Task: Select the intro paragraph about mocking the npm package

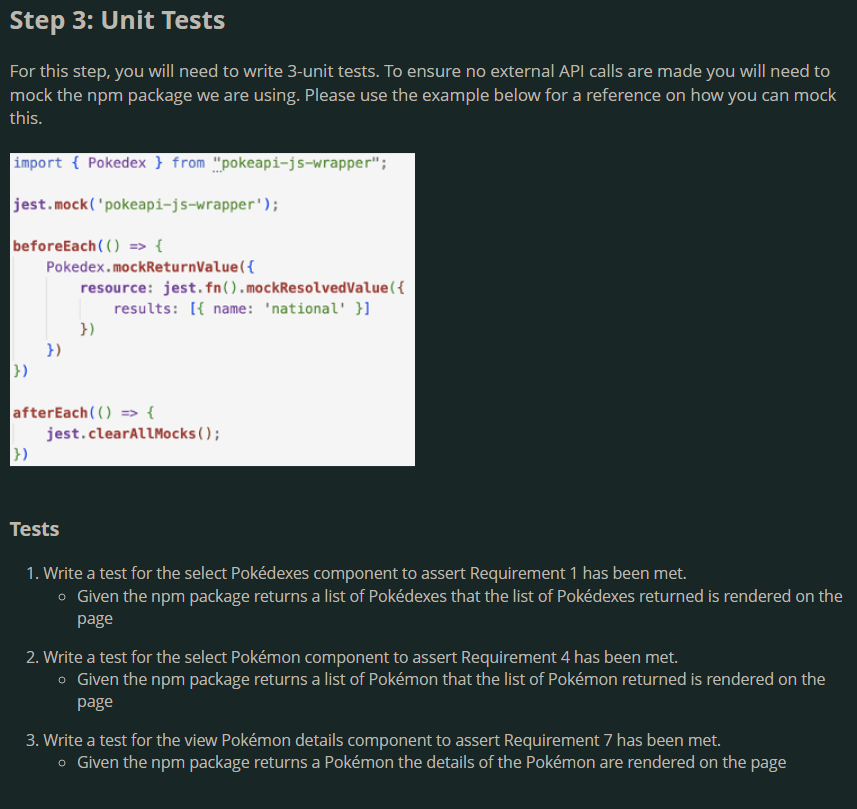Action: 420,94
